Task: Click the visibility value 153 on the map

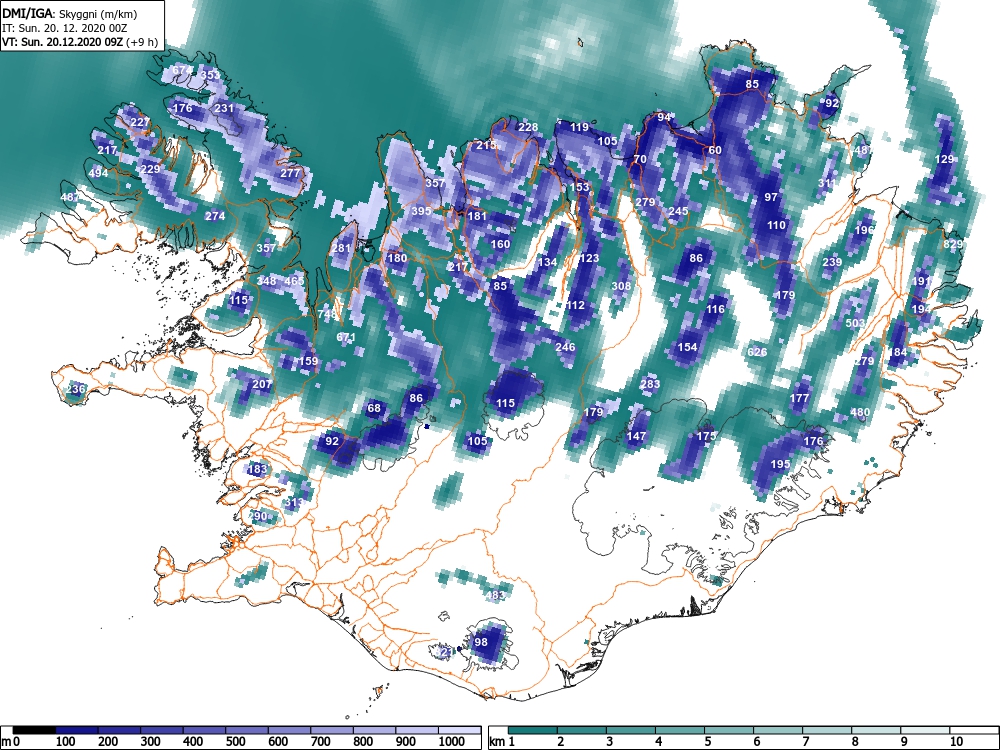Action: point(579,188)
